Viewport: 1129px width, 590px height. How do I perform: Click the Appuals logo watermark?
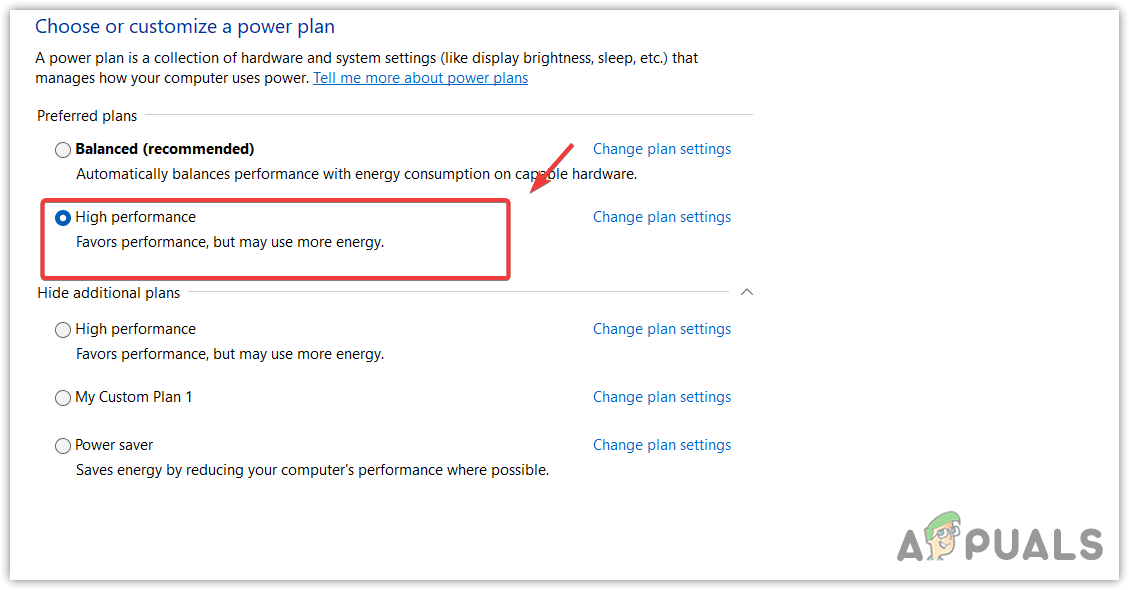(x=999, y=543)
